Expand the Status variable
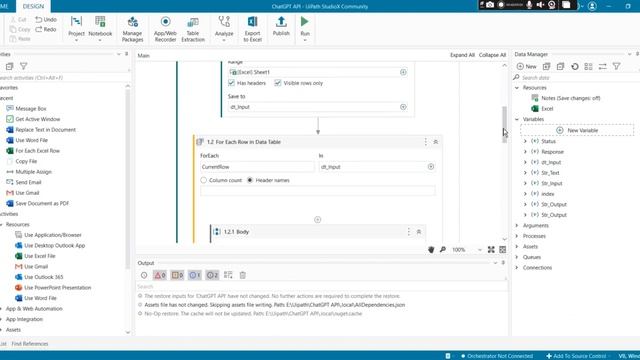This screenshot has height=360, width=640. pyautogui.click(x=525, y=141)
